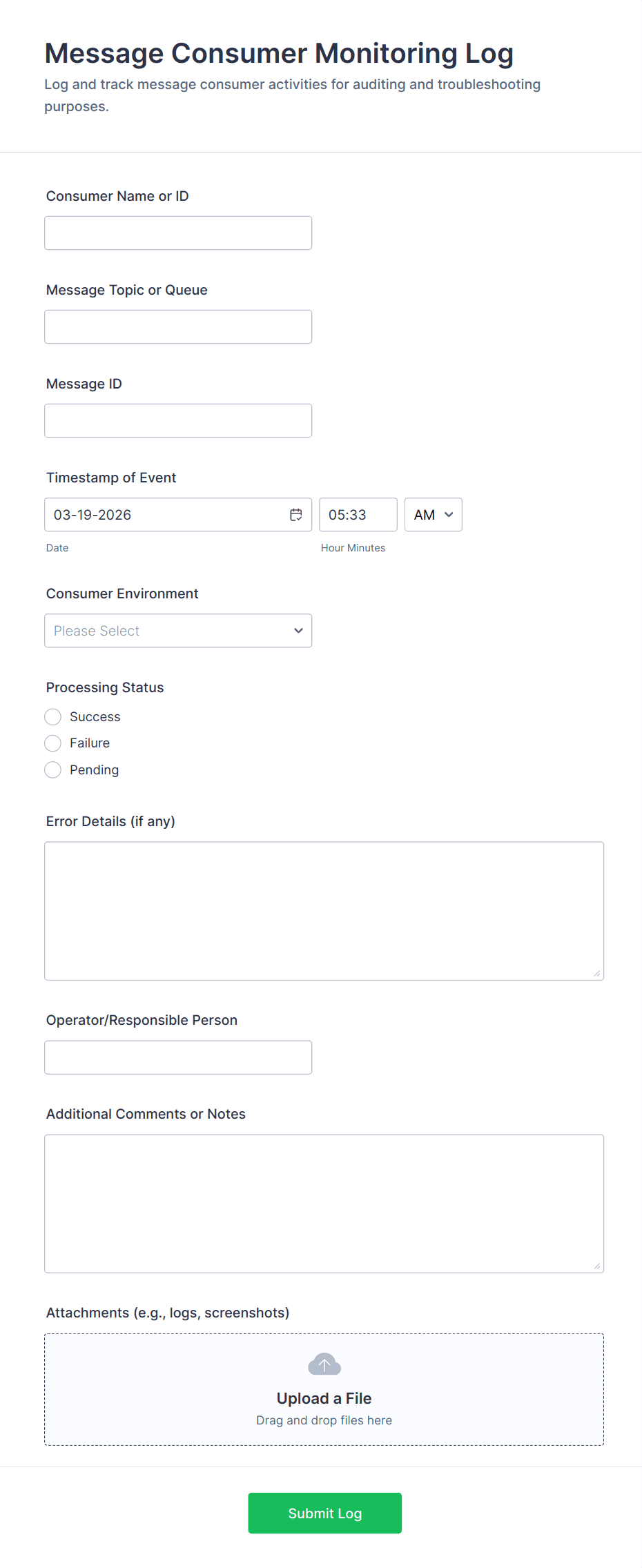Edit the Hour Minutes time field

[x=358, y=515]
